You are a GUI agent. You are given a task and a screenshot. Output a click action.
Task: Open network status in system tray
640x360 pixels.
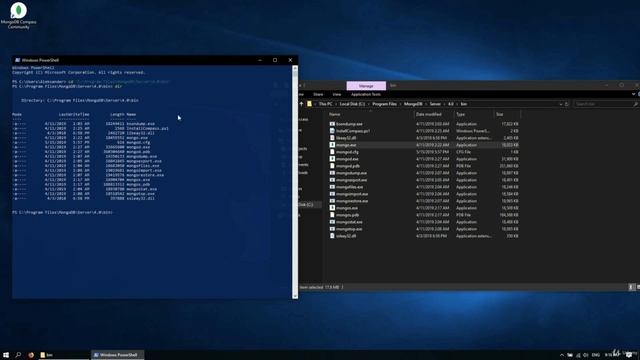(578, 355)
